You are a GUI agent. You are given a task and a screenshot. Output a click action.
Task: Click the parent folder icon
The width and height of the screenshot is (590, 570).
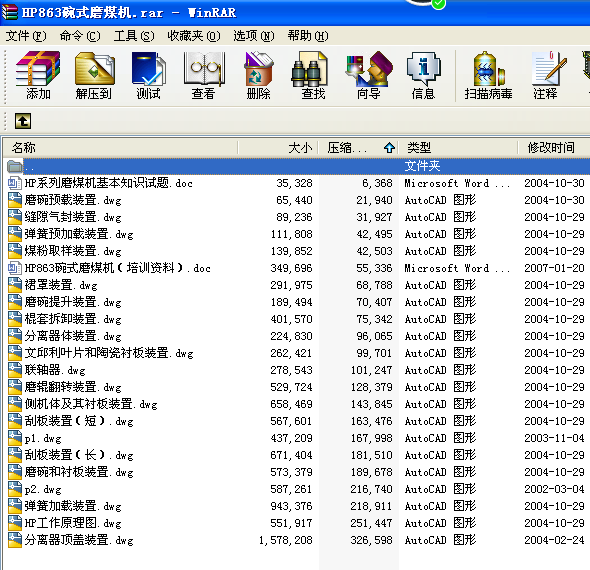click(x=15, y=166)
